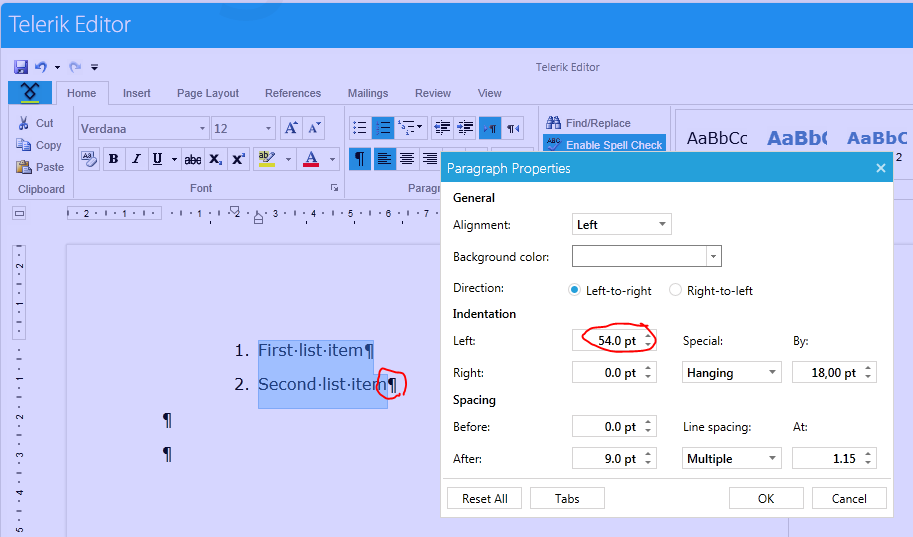
Task: Open the underline style dropdown arrow
Action: coord(174,159)
